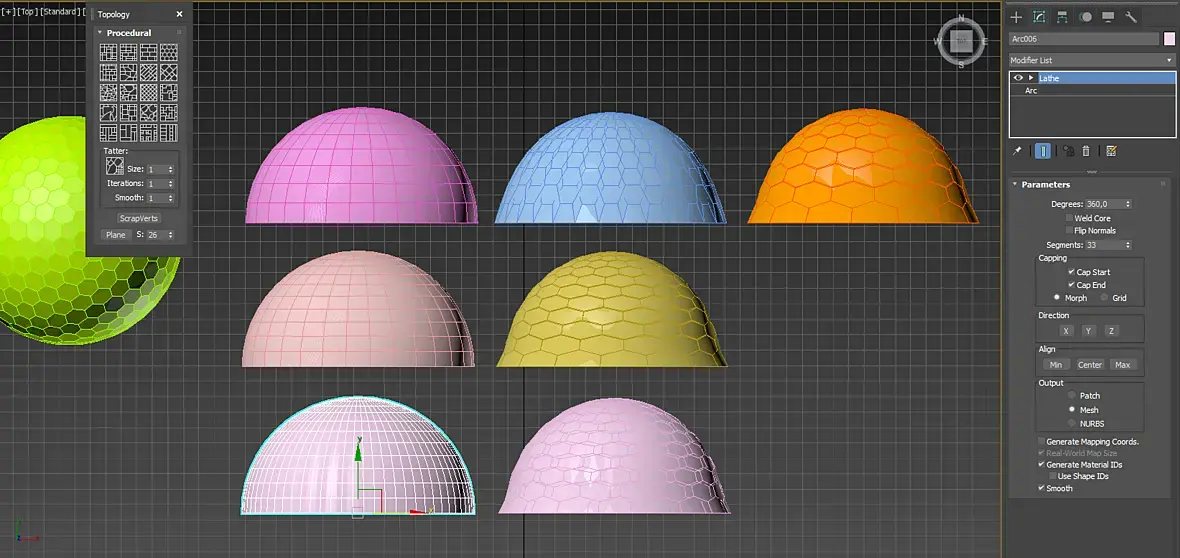Open the [Top] viewport view menu
1180x558 pixels.
[x=28, y=12]
